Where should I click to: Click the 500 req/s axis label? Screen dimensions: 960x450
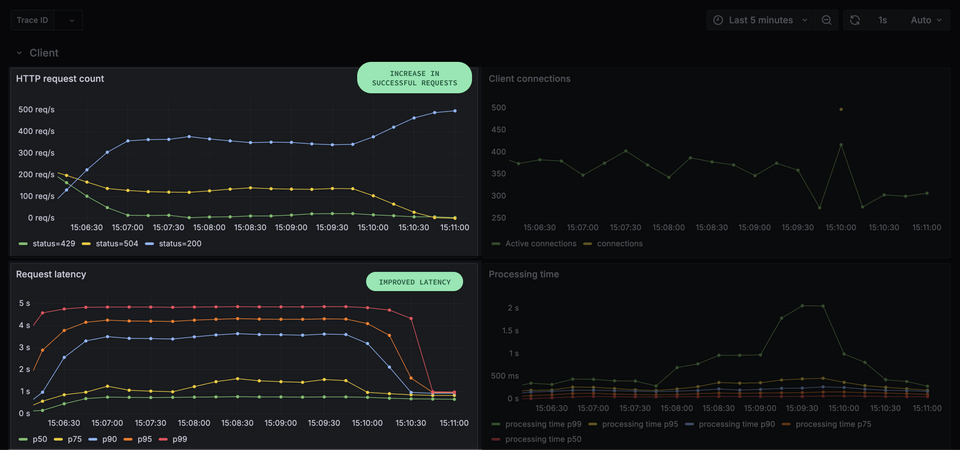point(37,110)
